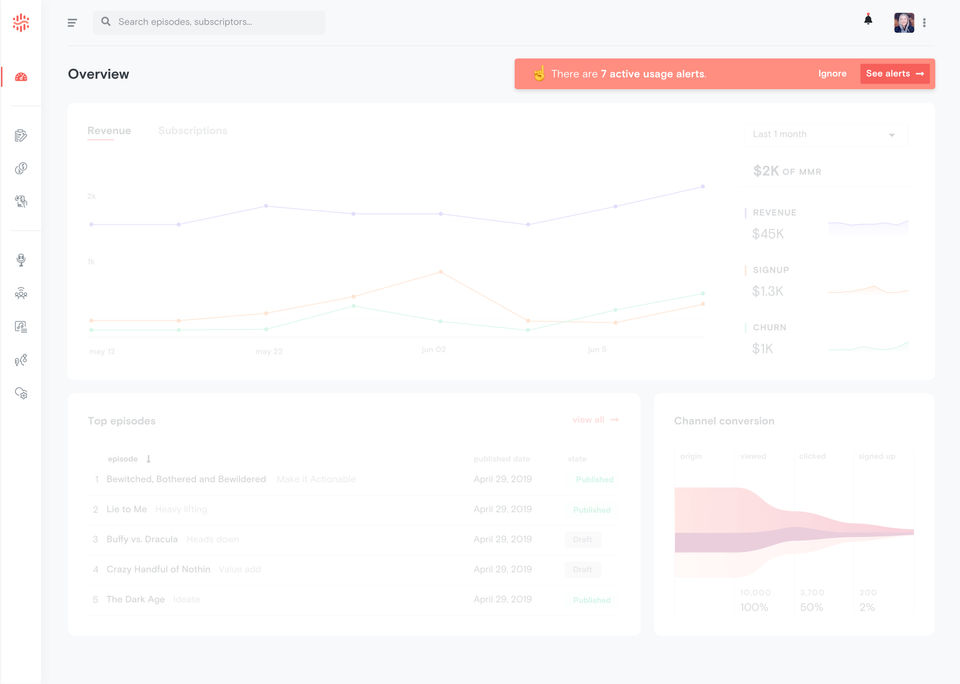Focus the Search episodes, subscriptors field
Image resolution: width=960 pixels, height=684 pixels.
tap(209, 22)
